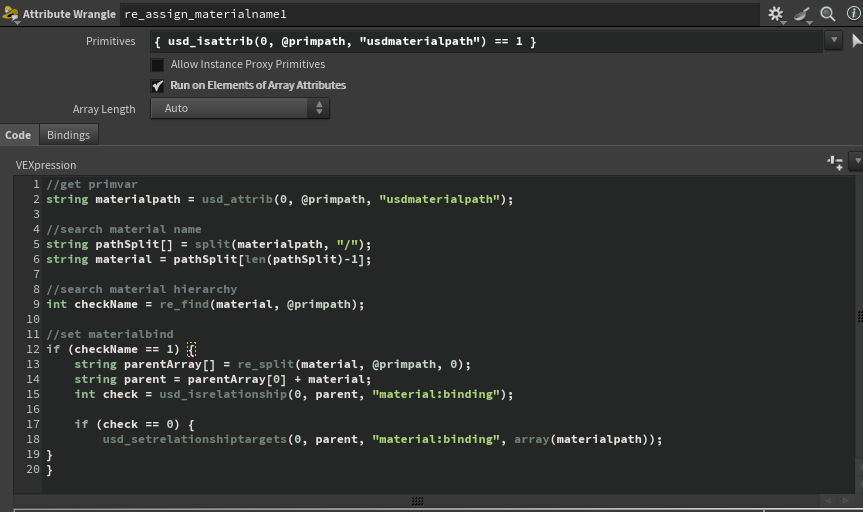This screenshot has height=512, width=863.
Task: Click the 'int checkName = re_find' line
Action: [205, 304]
